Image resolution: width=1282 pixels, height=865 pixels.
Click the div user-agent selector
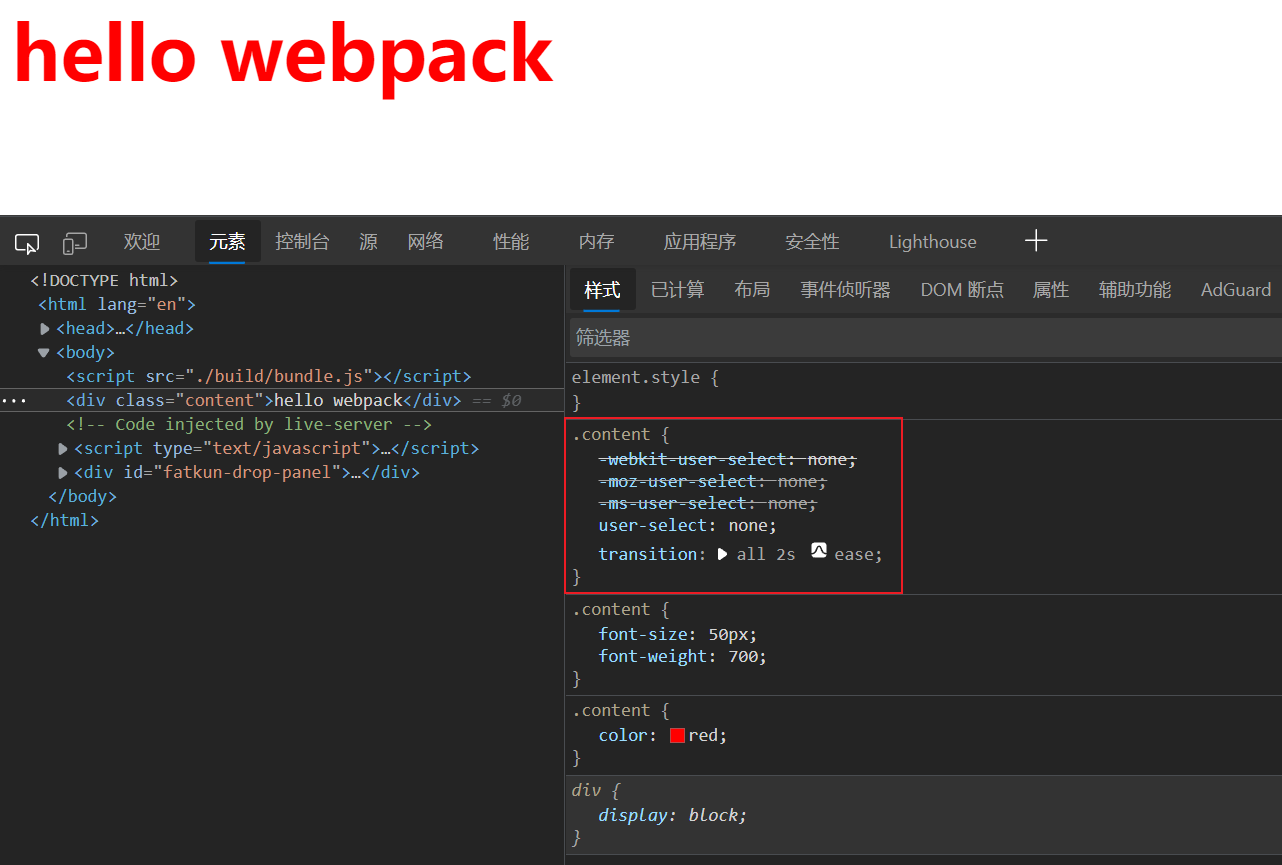tap(586, 791)
